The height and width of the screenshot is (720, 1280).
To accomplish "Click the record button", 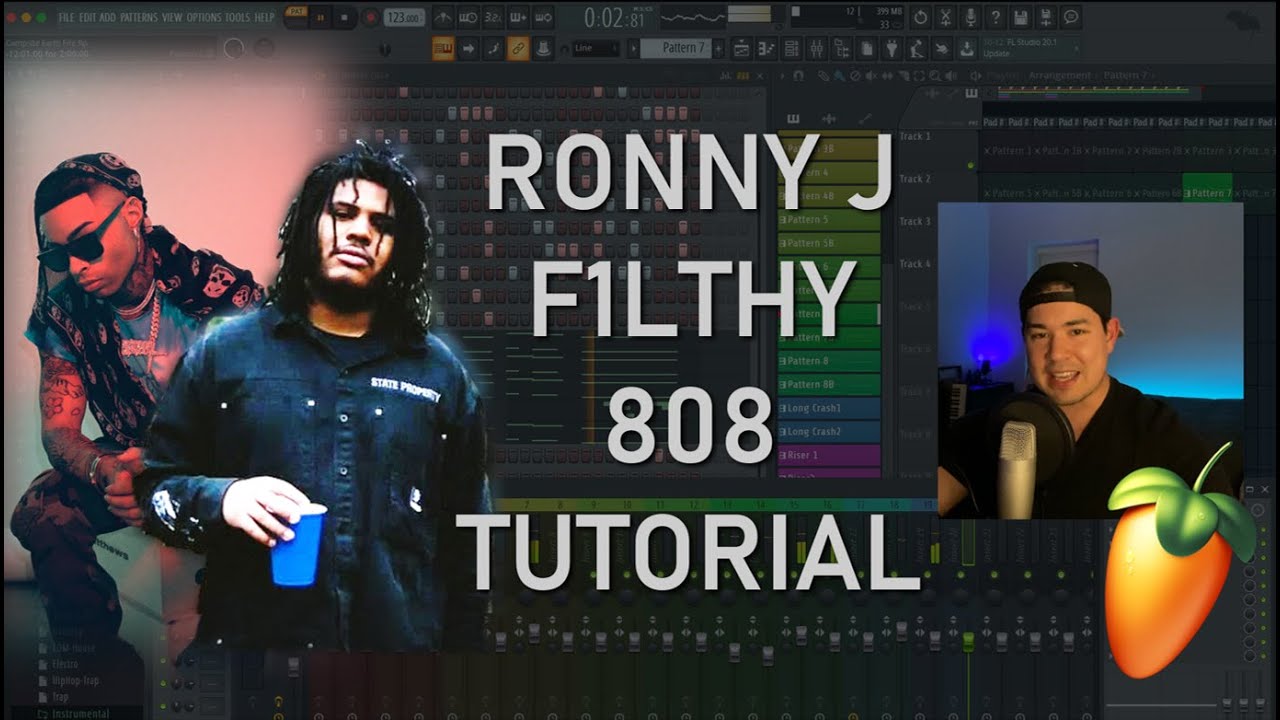I will point(369,17).
